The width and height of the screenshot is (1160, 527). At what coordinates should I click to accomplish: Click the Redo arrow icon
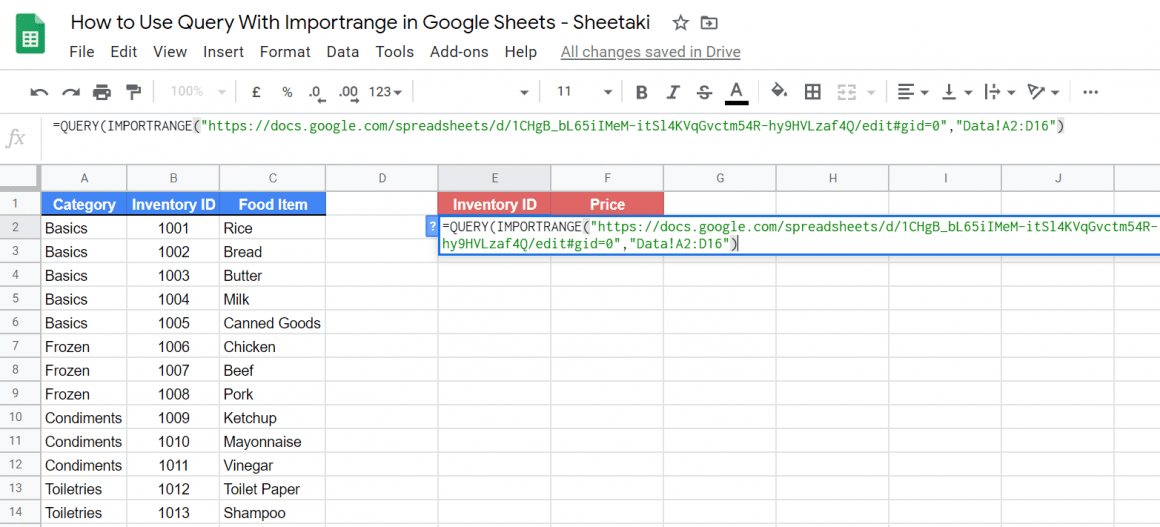(x=70, y=93)
